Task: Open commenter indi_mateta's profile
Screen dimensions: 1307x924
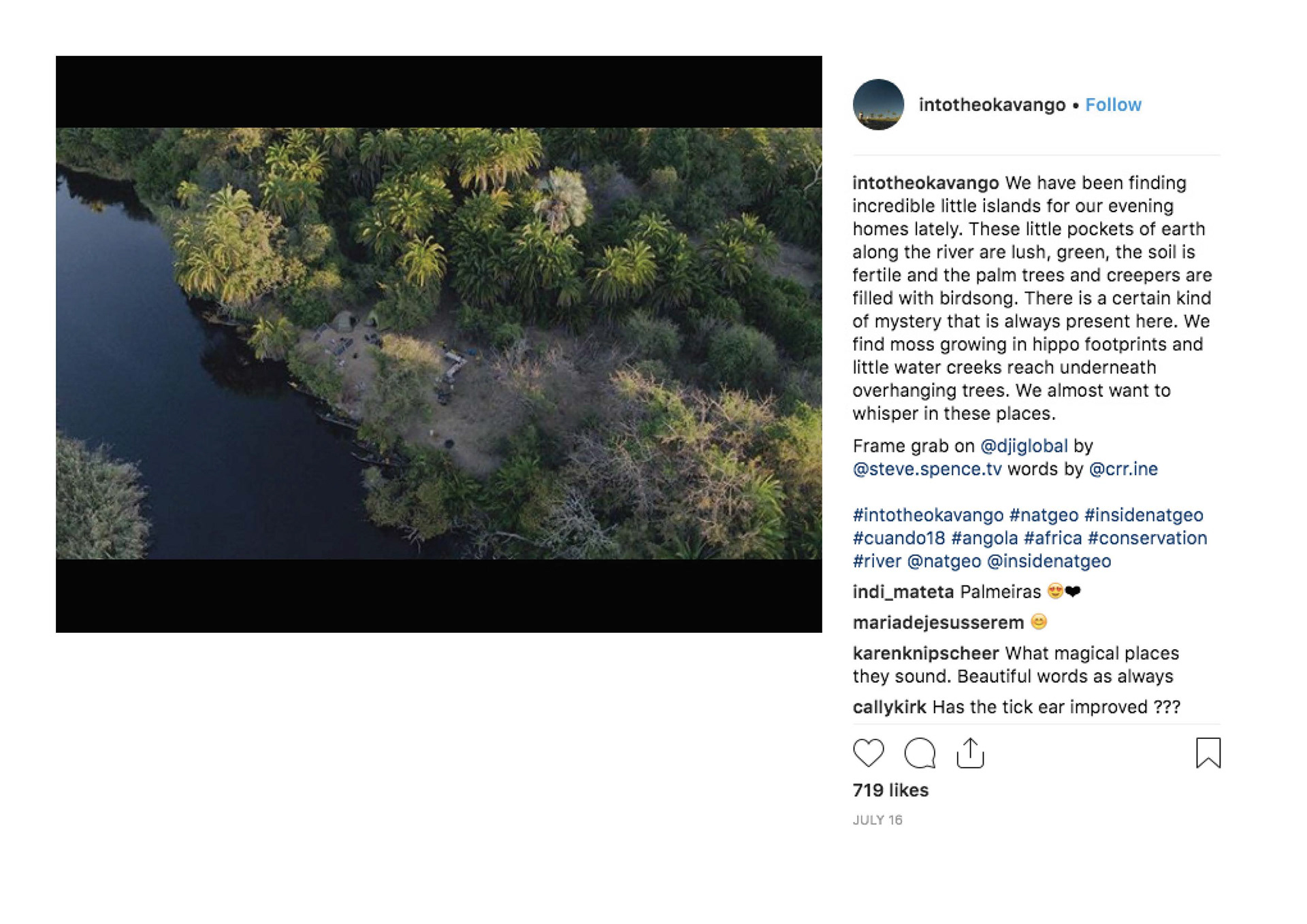Action: coord(903,592)
